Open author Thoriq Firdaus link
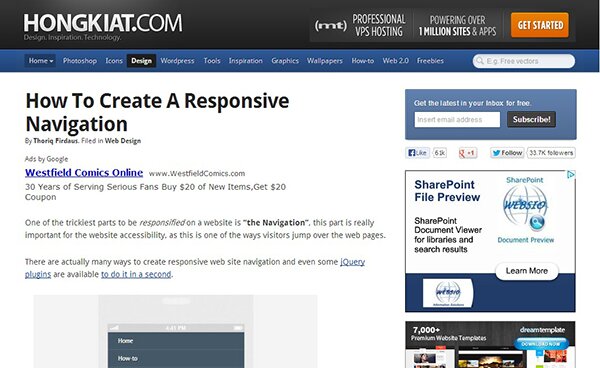600x368 pixels. click(x=55, y=141)
